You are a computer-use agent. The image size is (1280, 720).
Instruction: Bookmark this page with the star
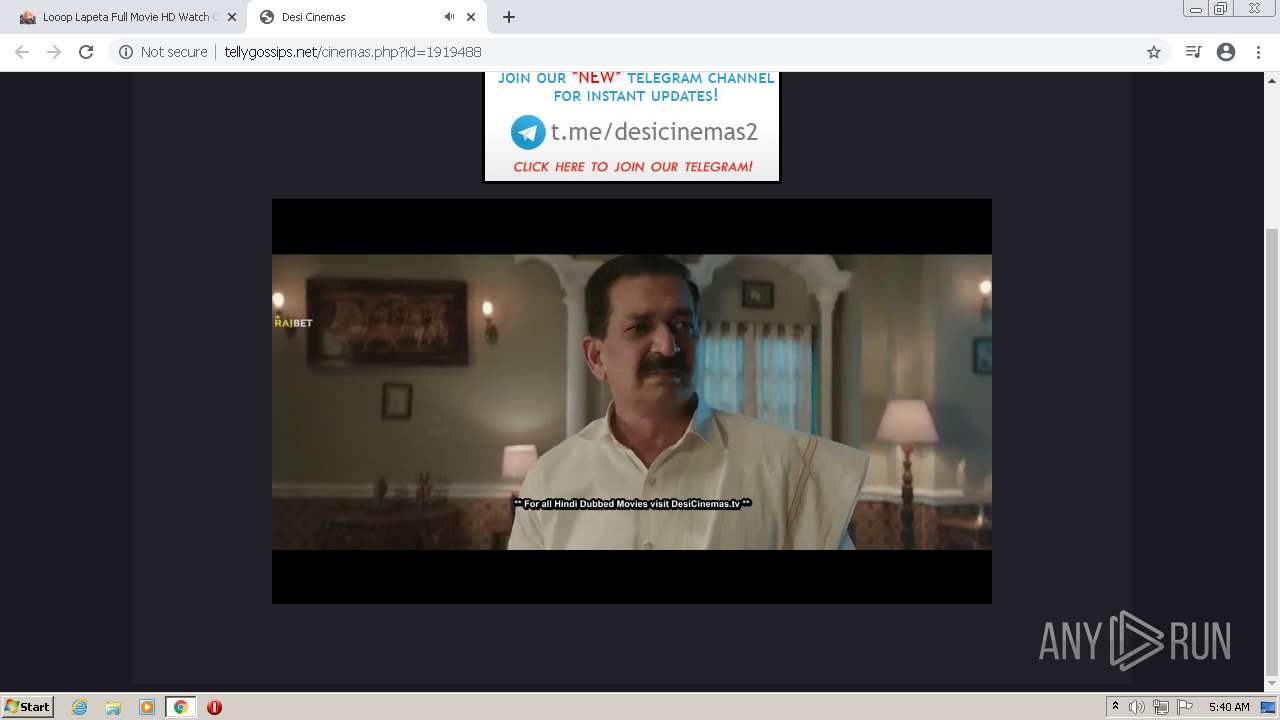(1154, 52)
